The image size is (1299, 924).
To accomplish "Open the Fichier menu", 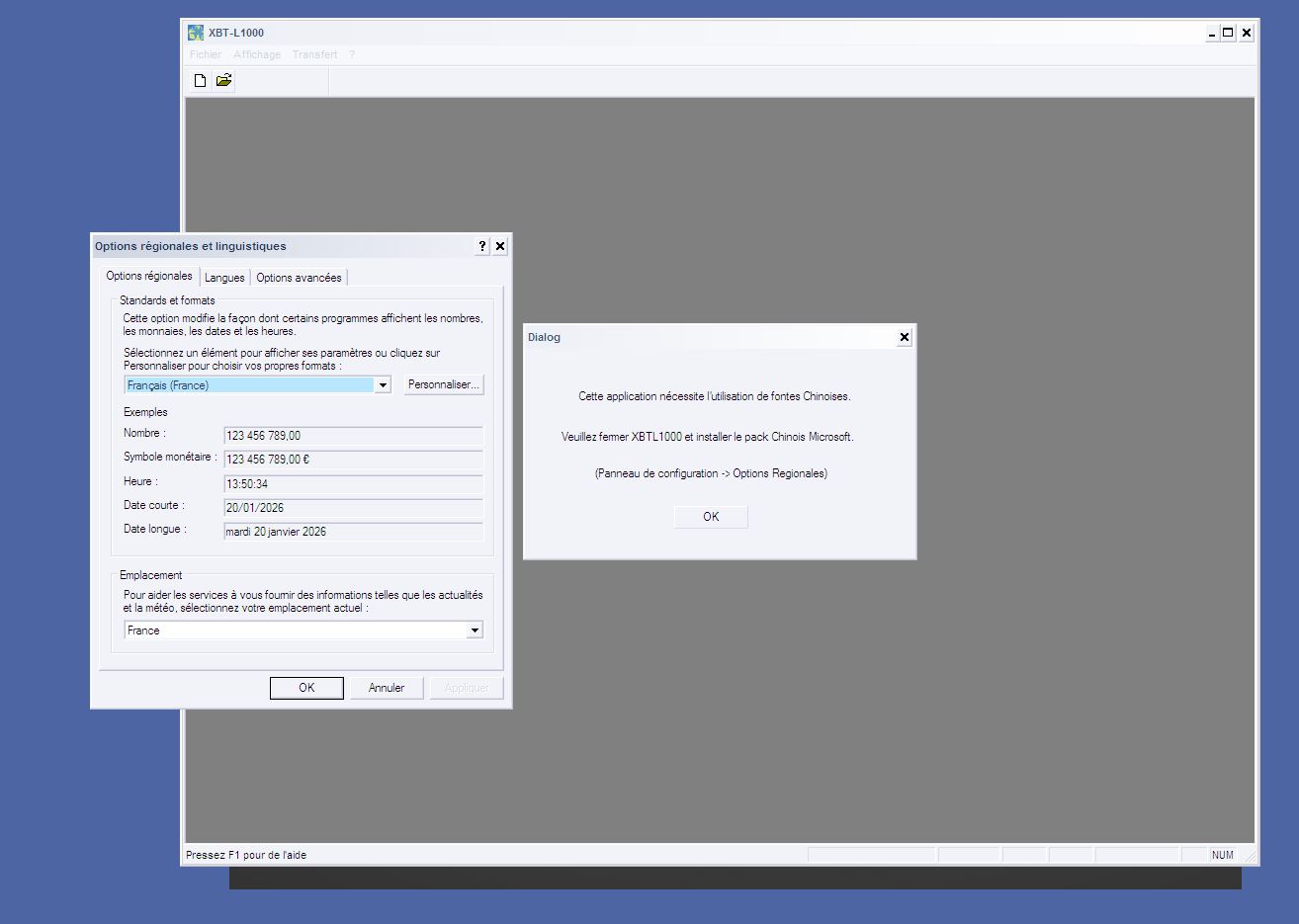I will pyautogui.click(x=206, y=55).
